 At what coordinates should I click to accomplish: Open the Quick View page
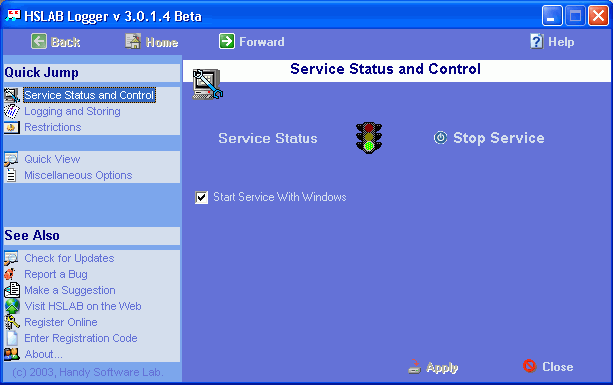(52, 159)
